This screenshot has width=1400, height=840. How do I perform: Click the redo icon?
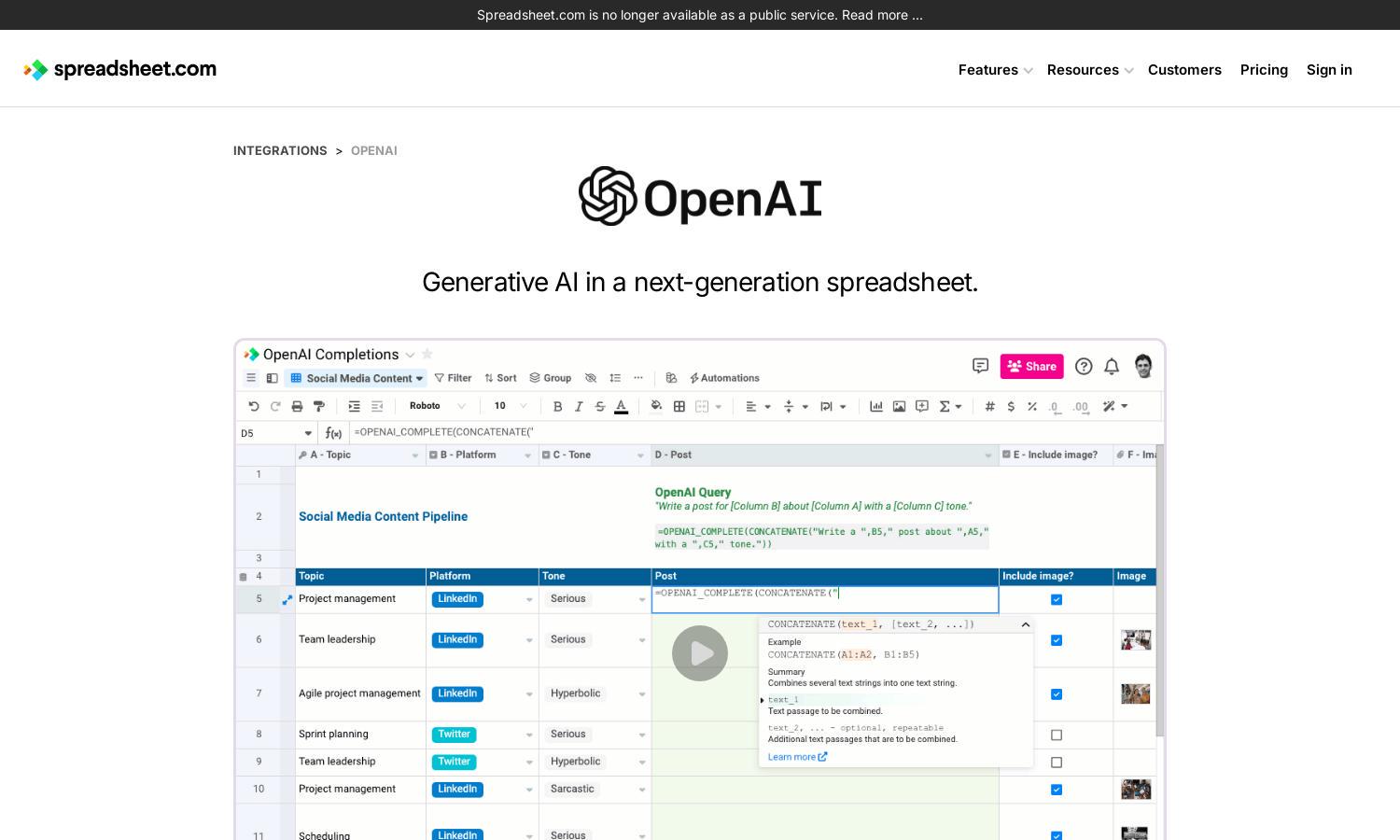275,406
